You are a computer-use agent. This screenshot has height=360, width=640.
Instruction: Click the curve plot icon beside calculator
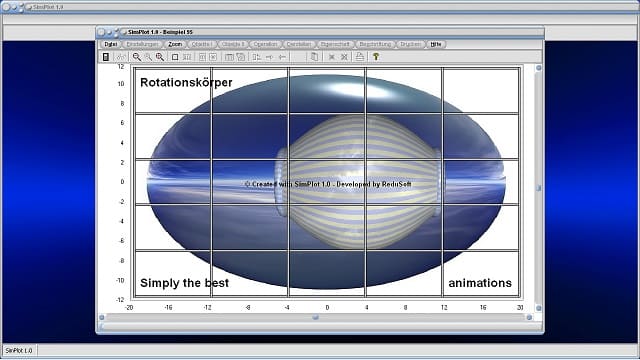tap(121, 57)
